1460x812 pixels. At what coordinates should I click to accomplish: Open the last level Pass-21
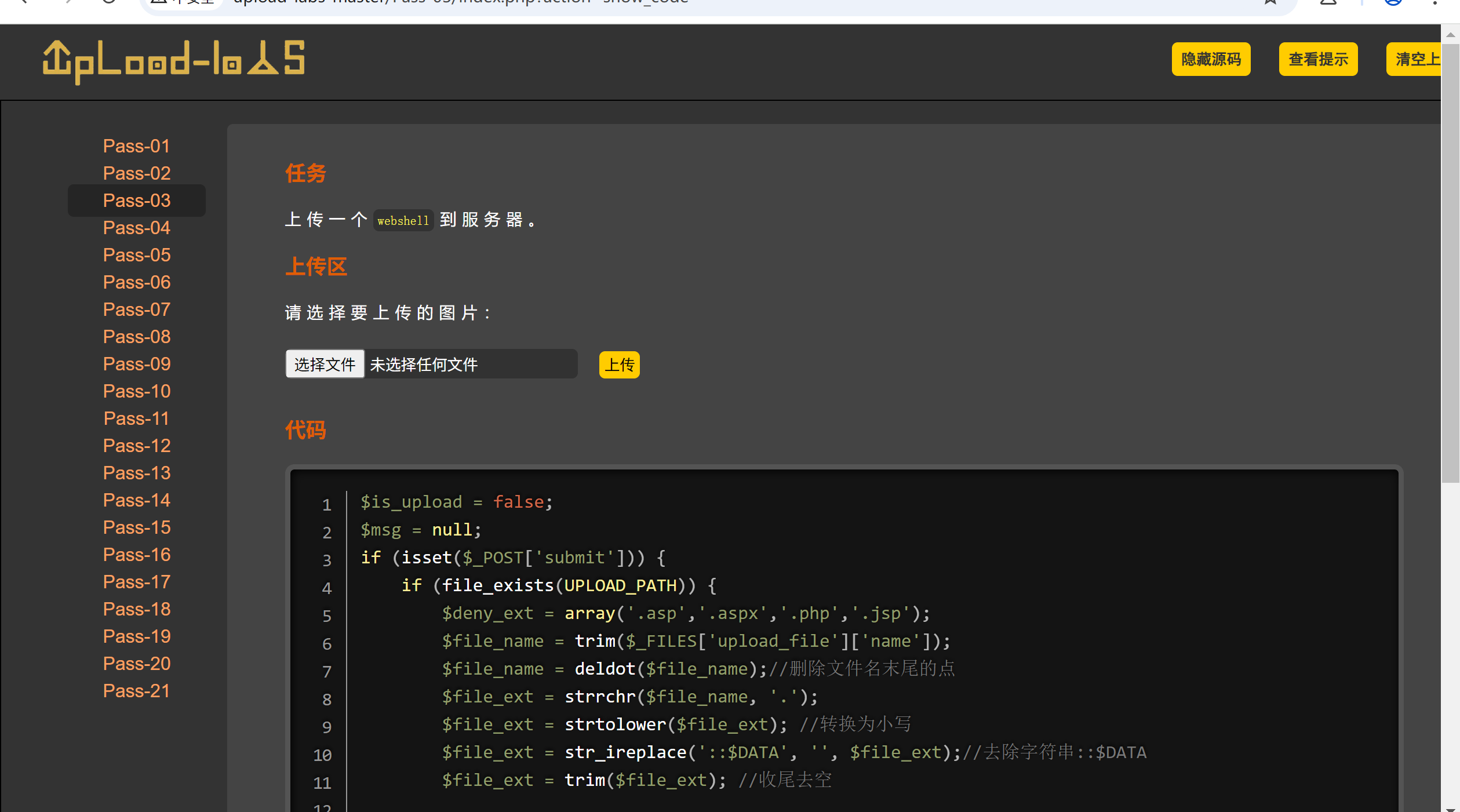tap(137, 691)
